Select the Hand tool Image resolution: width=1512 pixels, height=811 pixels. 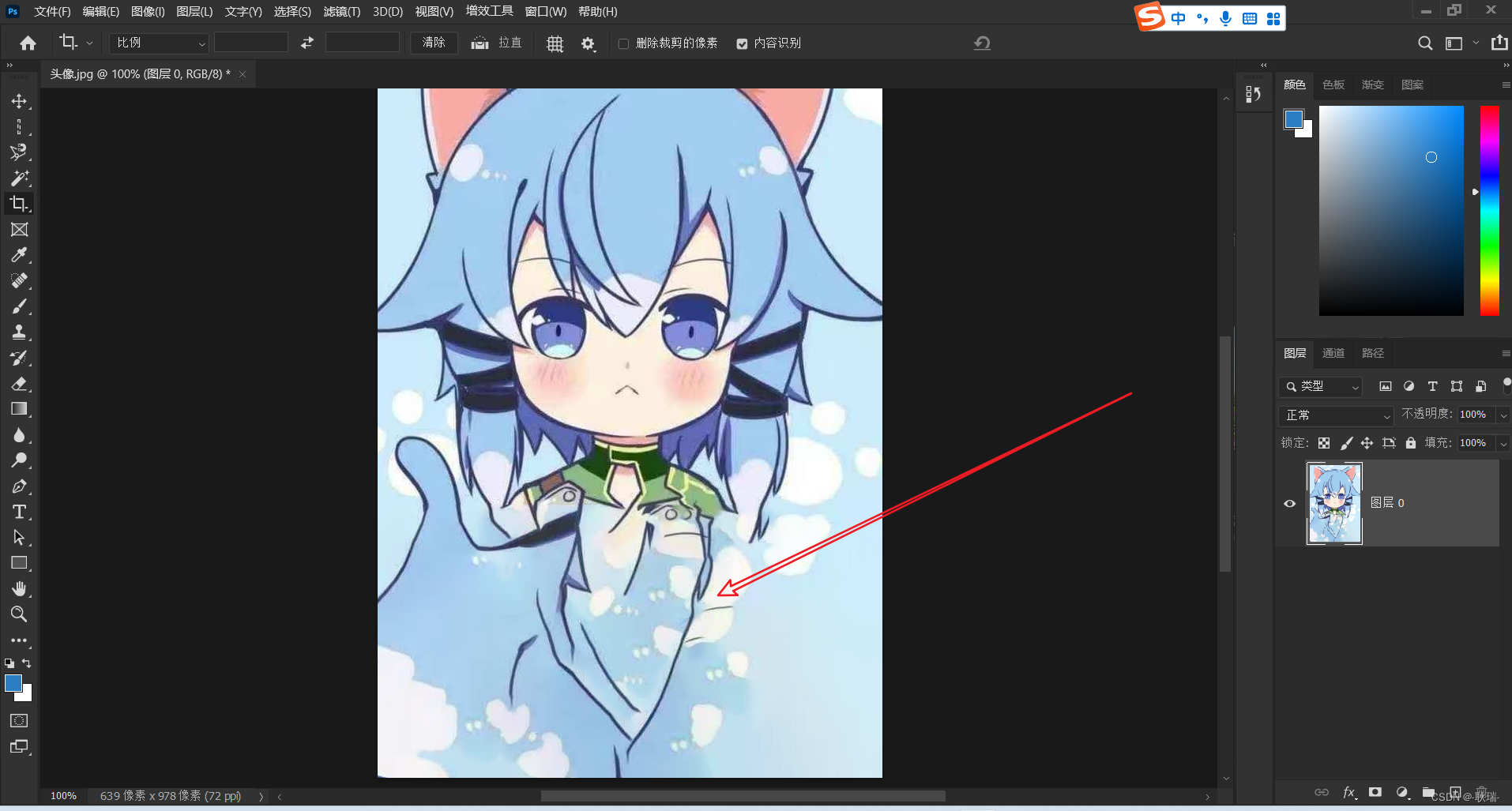click(x=19, y=589)
